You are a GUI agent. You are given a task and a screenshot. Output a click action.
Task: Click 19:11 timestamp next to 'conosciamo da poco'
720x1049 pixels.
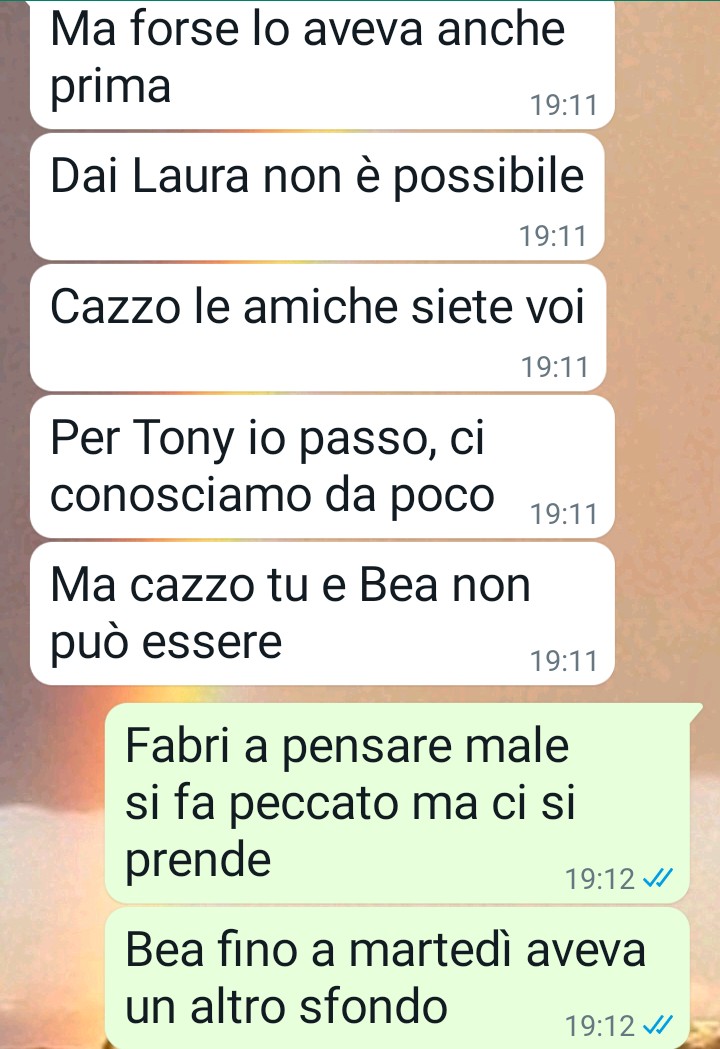(x=563, y=514)
